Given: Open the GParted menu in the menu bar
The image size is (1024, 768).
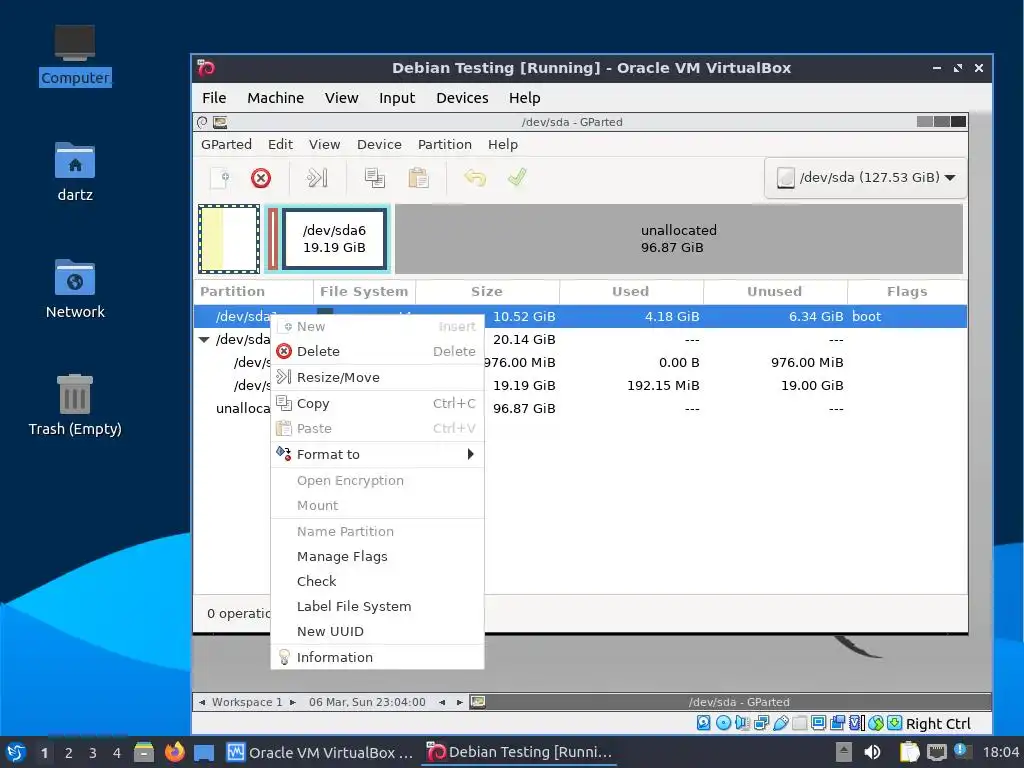Looking at the screenshot, I should pos(226,144).
